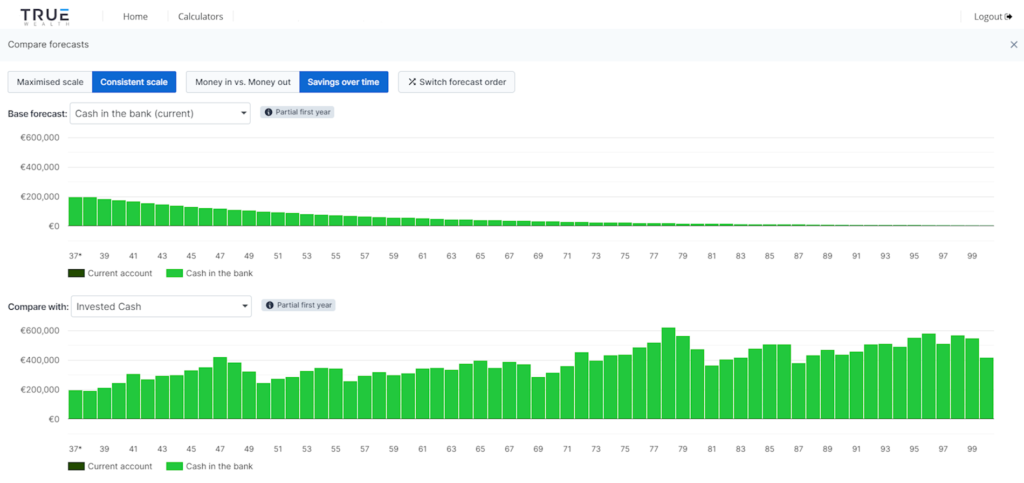
Task: Switch to Savings over time view
Action: coord(344,82)
